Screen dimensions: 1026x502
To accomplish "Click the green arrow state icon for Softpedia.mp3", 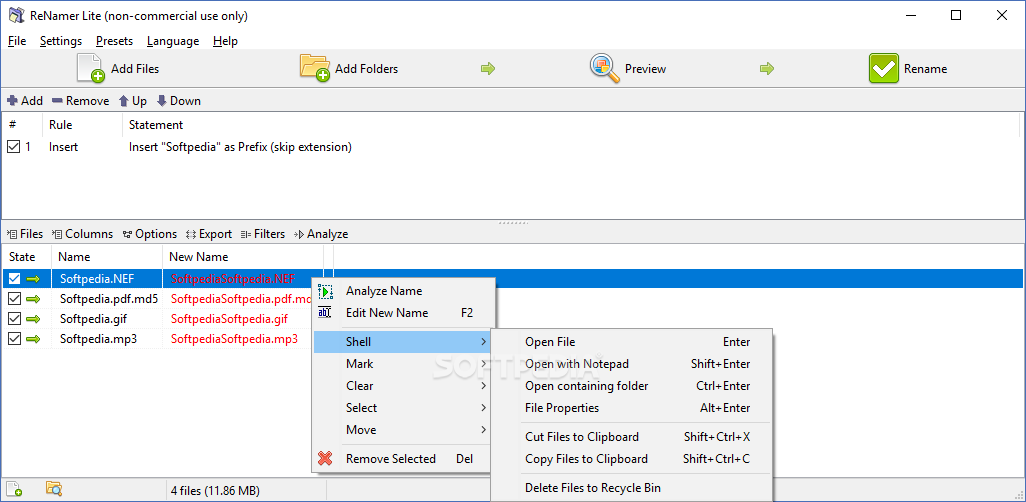I will coord(33,339).
